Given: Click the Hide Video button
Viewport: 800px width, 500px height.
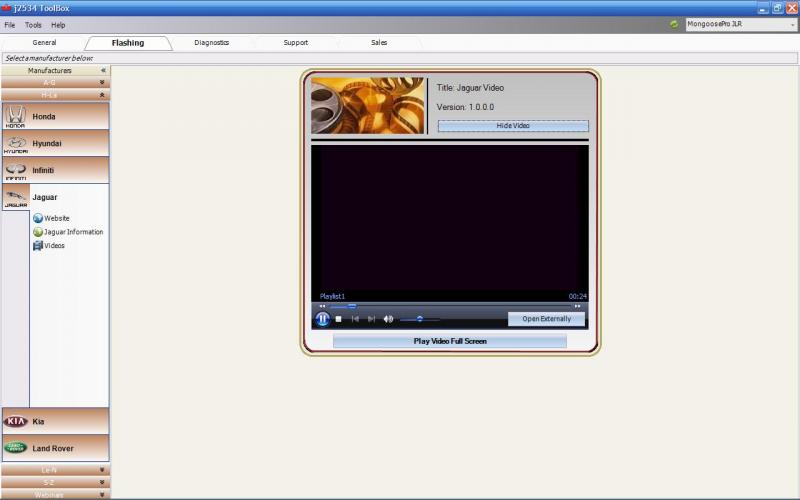Looking at the screenshot, I should click(x=513, y=126).
